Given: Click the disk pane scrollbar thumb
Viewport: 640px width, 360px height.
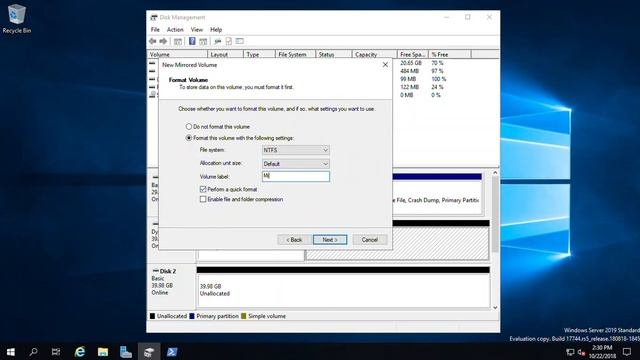Looking at the screenshot, I should (x=495, y=214).
